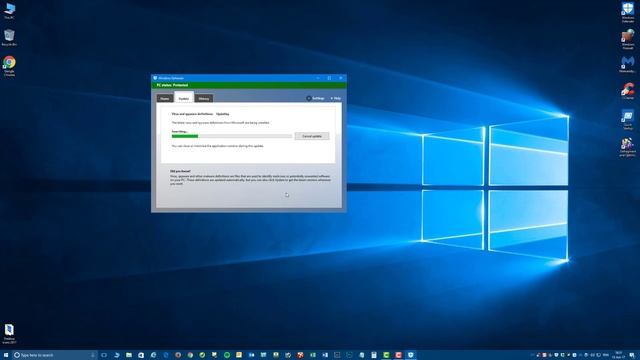Launch CCleaner desktop shortcut
The height and width of the screenshot is (360, 640).
coord(628,91)
